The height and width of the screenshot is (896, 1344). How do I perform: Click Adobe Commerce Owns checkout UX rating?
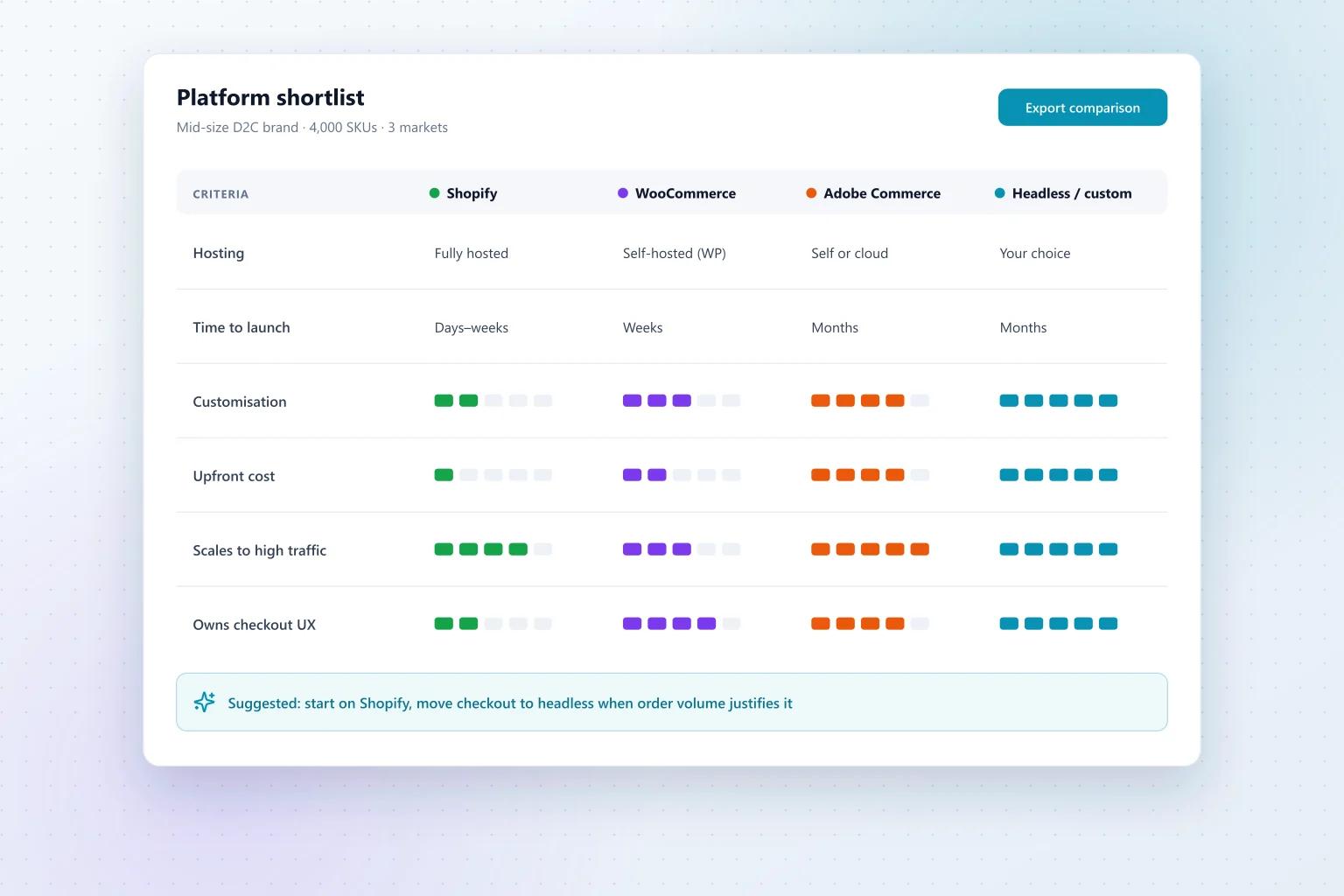(870, 624)
